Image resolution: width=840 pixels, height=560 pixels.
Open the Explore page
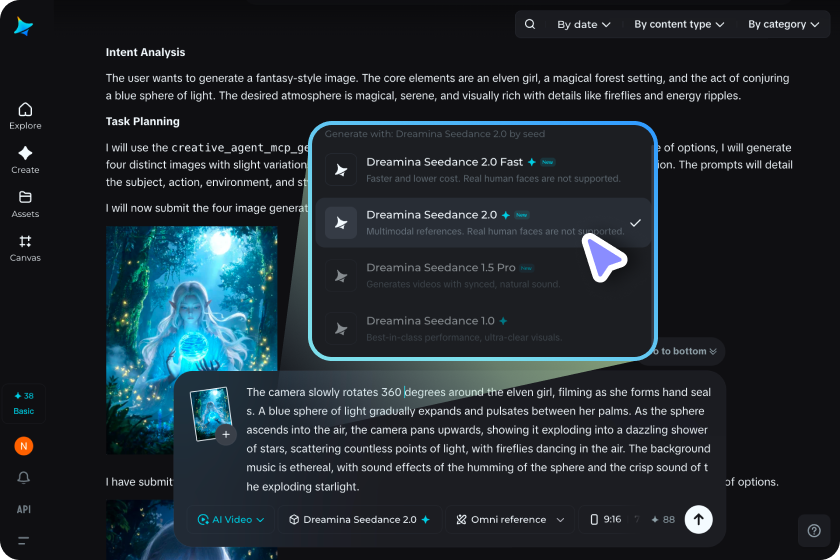tap(25, 116)
